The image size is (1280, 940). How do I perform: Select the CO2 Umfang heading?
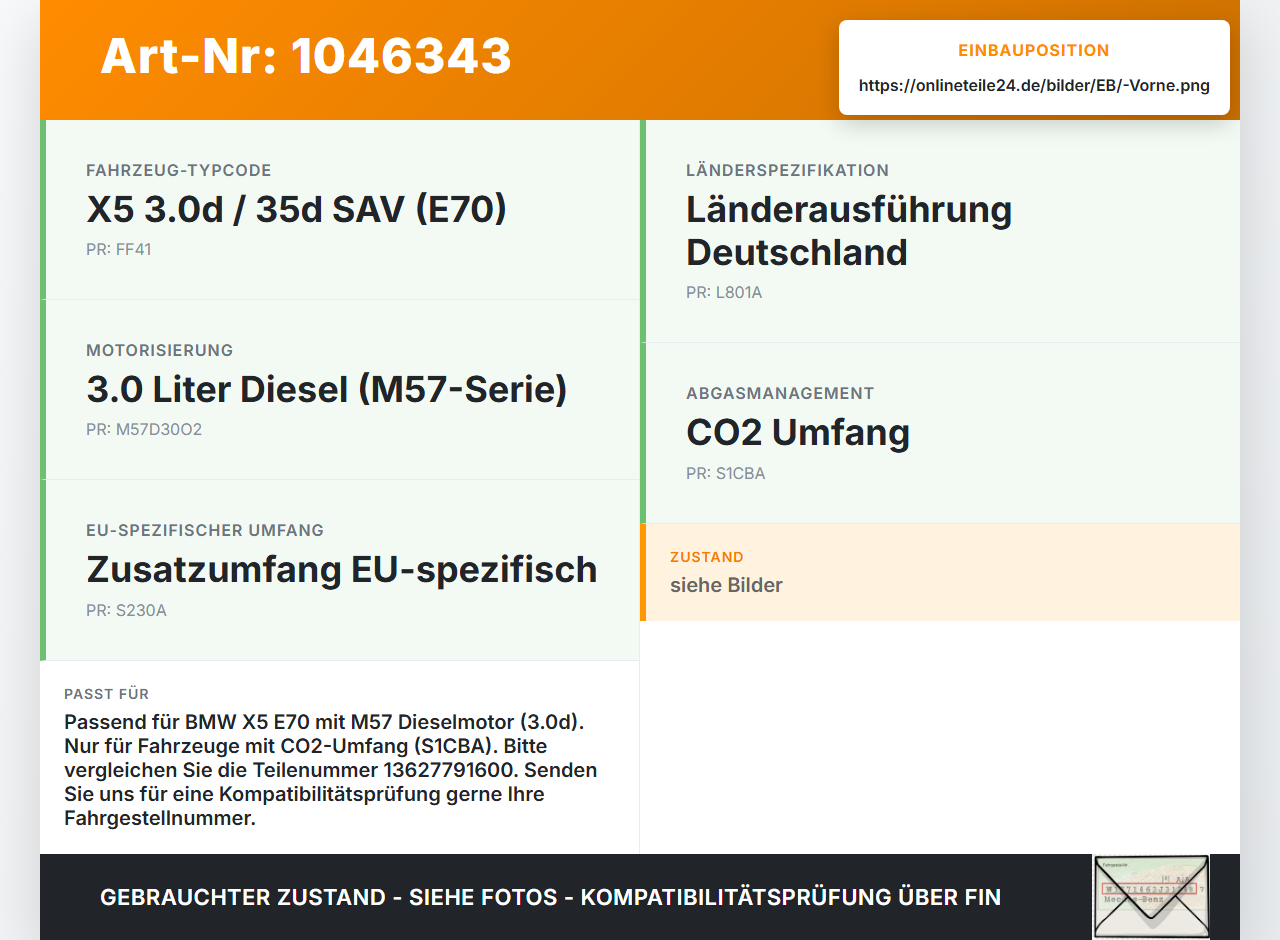[x=798, y=432]
